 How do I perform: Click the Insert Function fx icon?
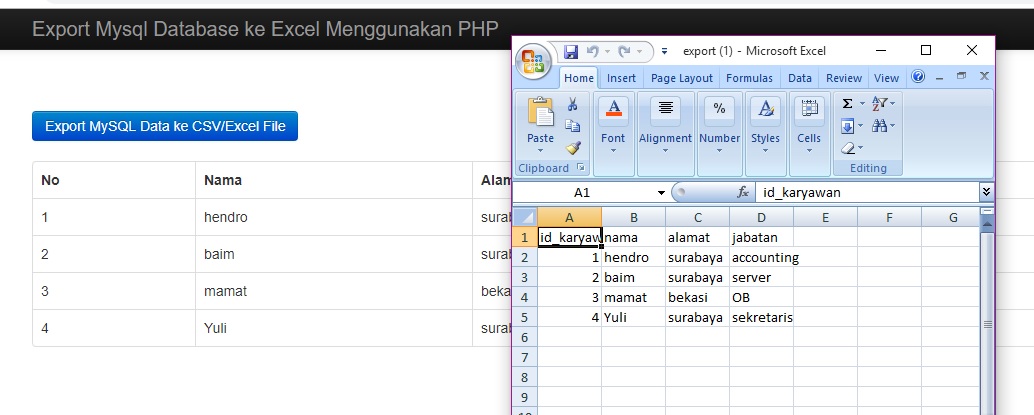[743, 193]
